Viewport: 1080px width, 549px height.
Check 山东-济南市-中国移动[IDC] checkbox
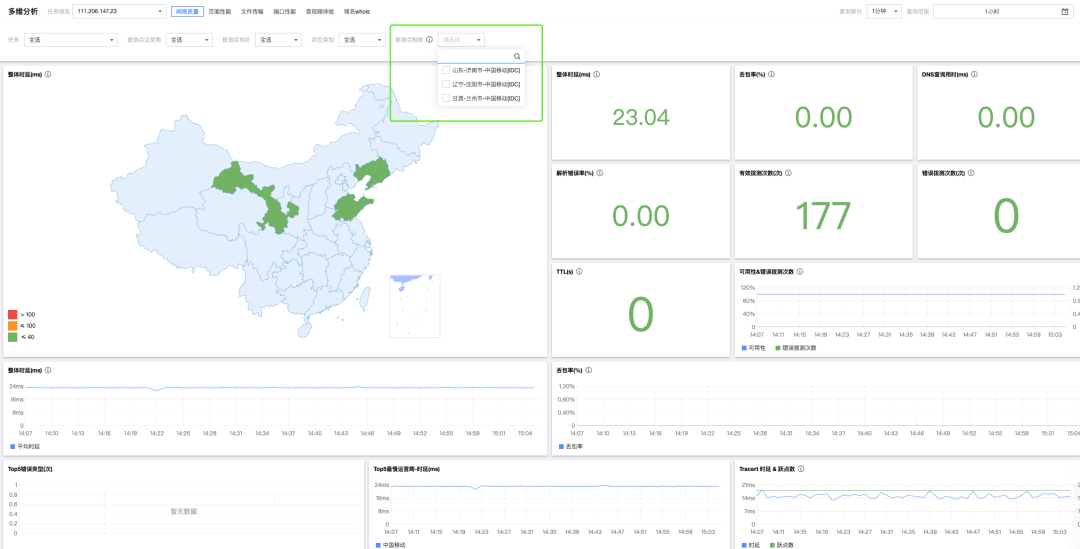click(446, 70)
